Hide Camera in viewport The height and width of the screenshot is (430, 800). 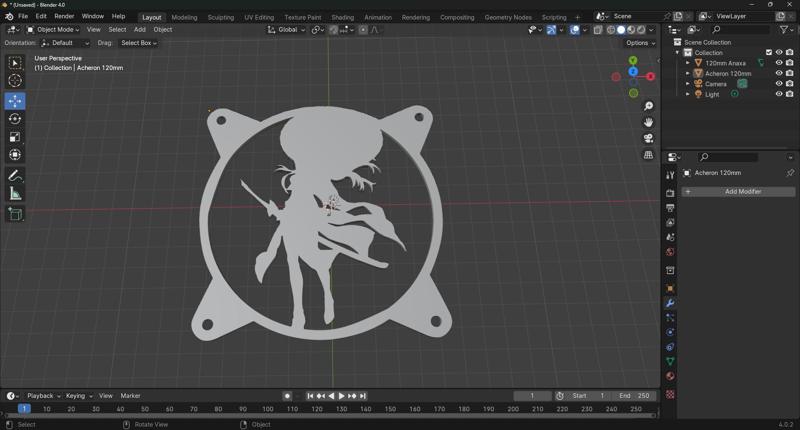tap(779, 84)
